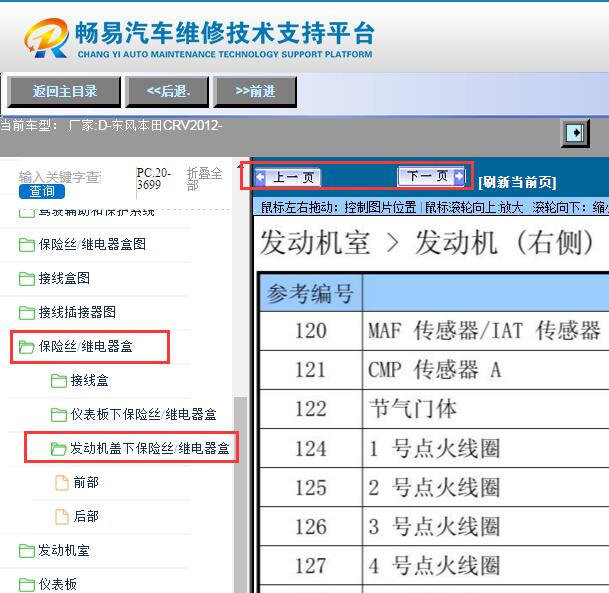Click document icon of 后部

(x=62, y=517)
